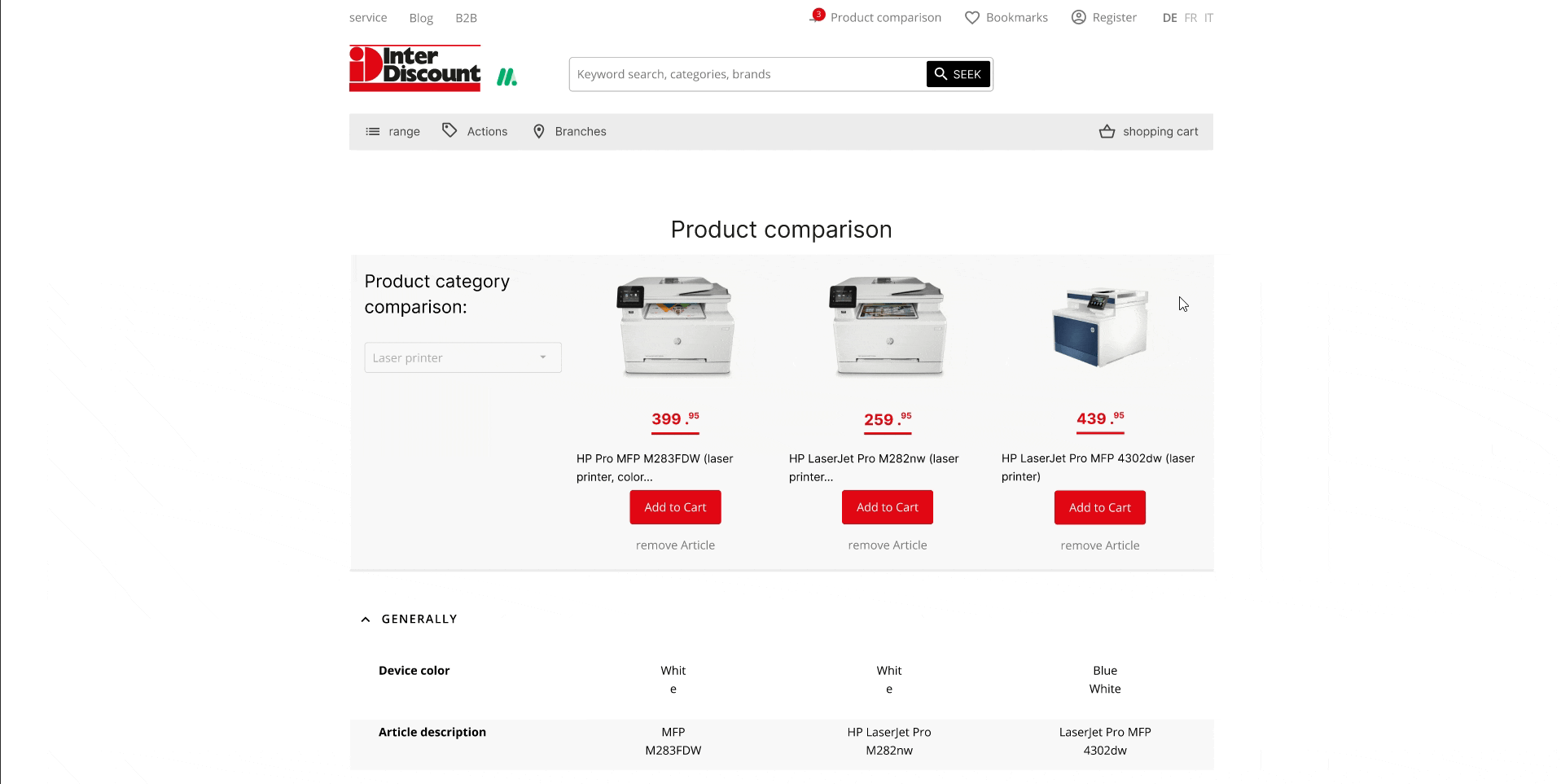The width and height of the screenshot is (1561, 784).
Task: Click the HP LaserJet Pro M282nw printer image
Action: [x=888, y=326]
